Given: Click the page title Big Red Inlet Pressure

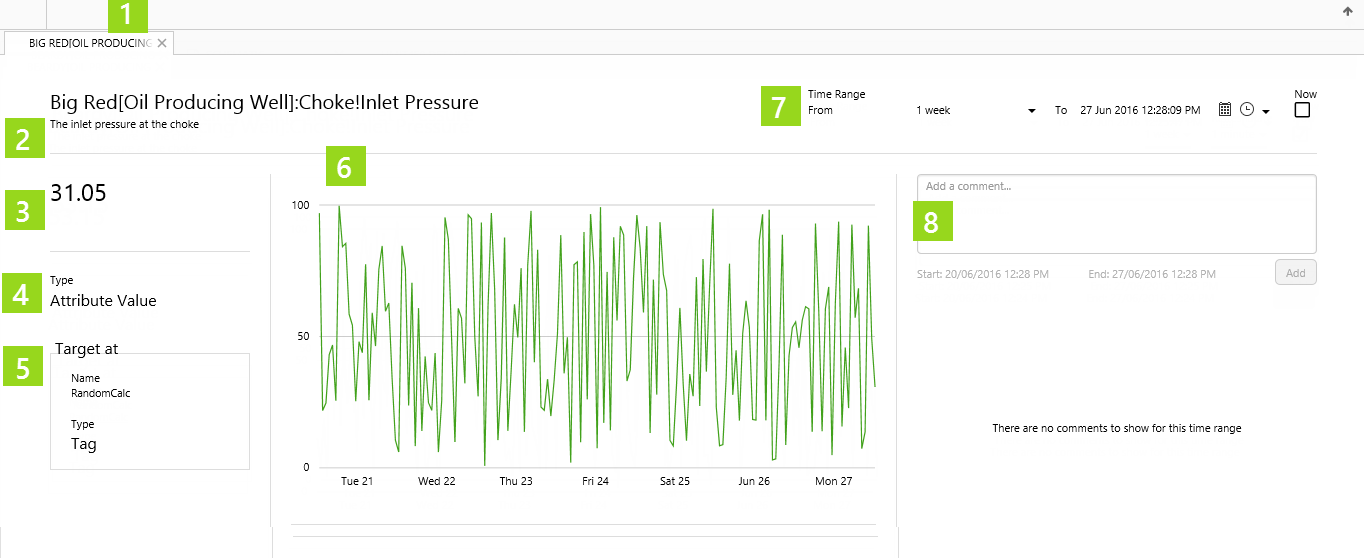Looking at the screenshot, I should pyautogui.click(x=264, y=102).
